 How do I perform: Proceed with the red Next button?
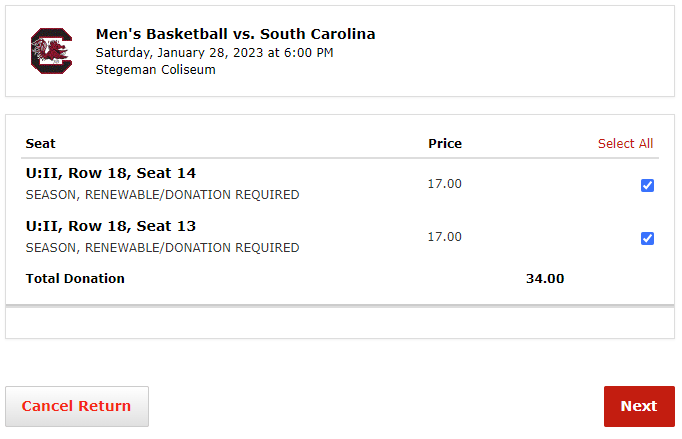pos(638,406)
